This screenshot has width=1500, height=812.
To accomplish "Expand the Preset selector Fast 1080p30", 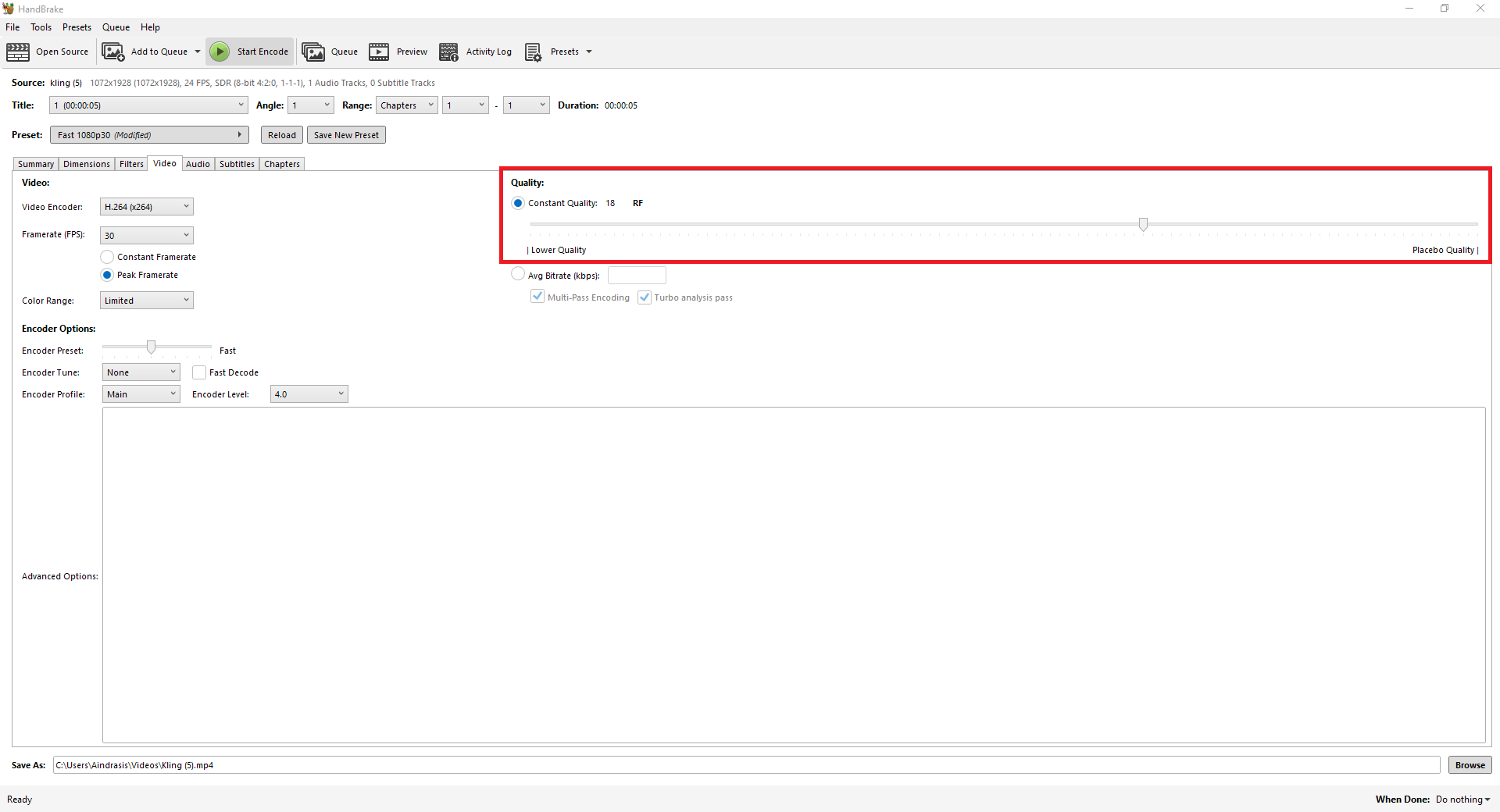I will (x=149, y=135).
